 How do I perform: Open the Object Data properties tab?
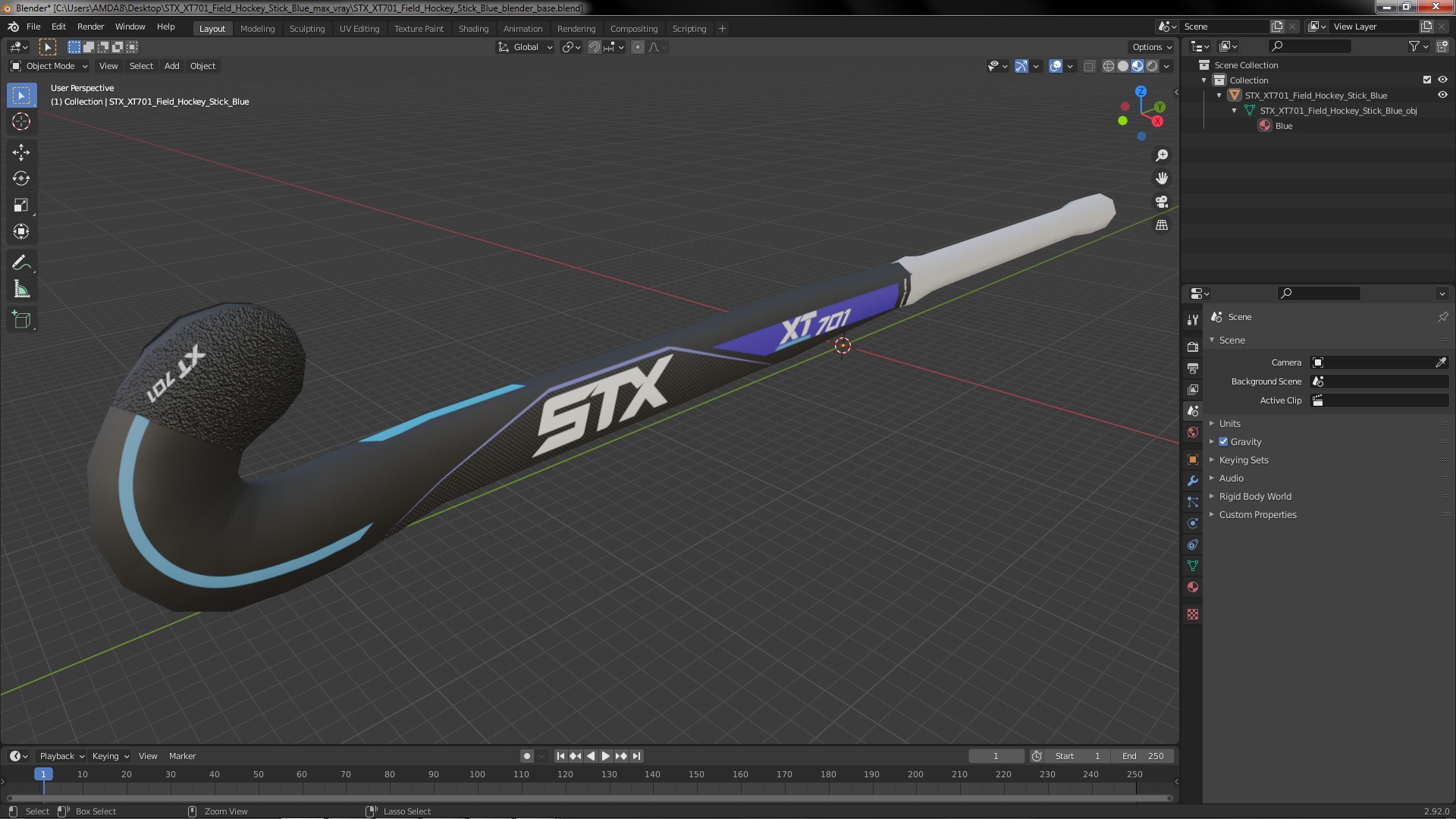pos(1193,566)
